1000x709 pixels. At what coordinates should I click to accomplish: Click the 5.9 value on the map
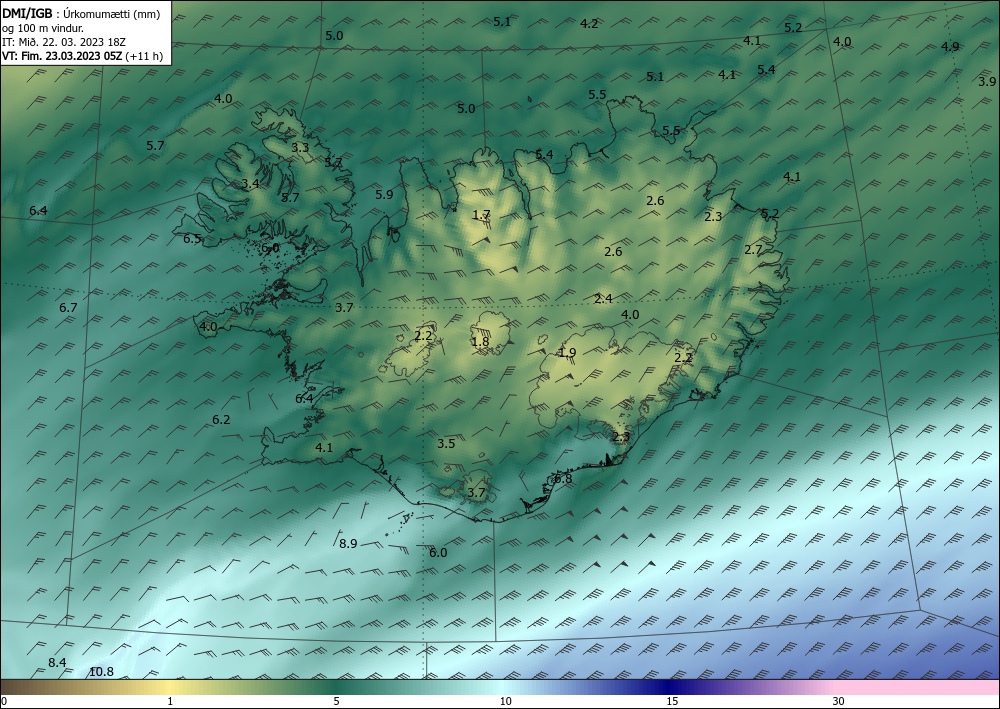385,194
